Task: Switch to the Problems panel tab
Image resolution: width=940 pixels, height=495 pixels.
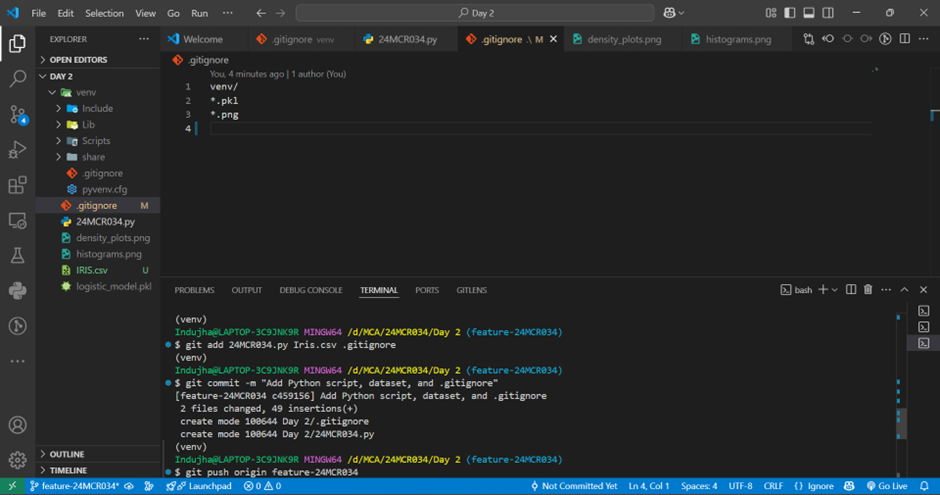Action: click(194, 290)
